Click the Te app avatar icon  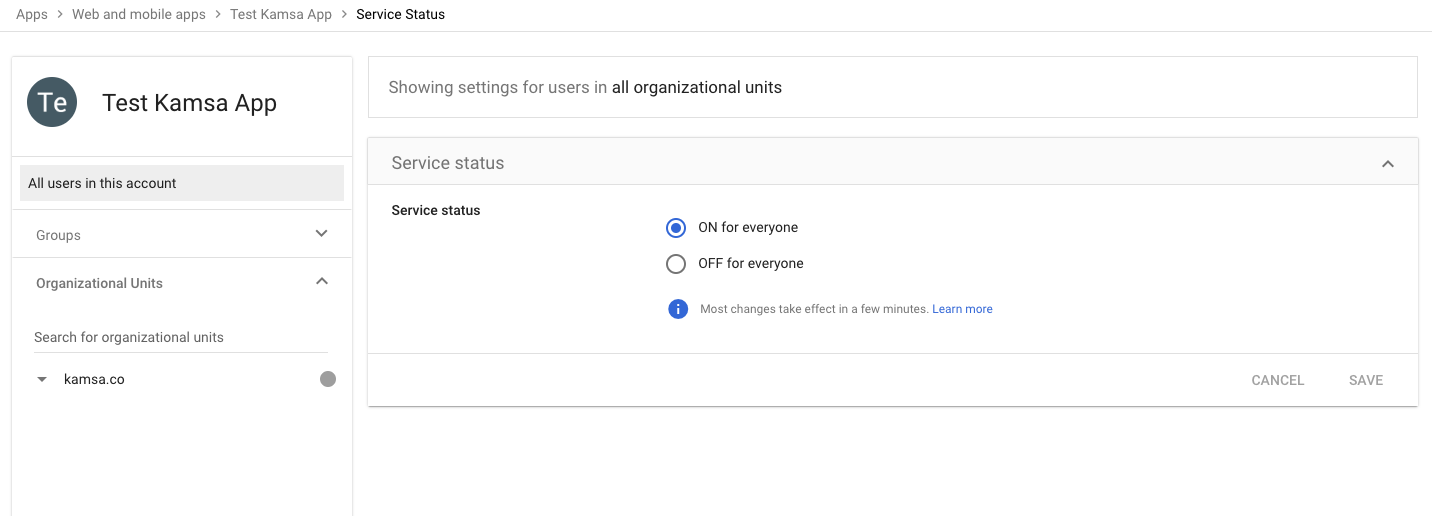(x=52, y=102)
